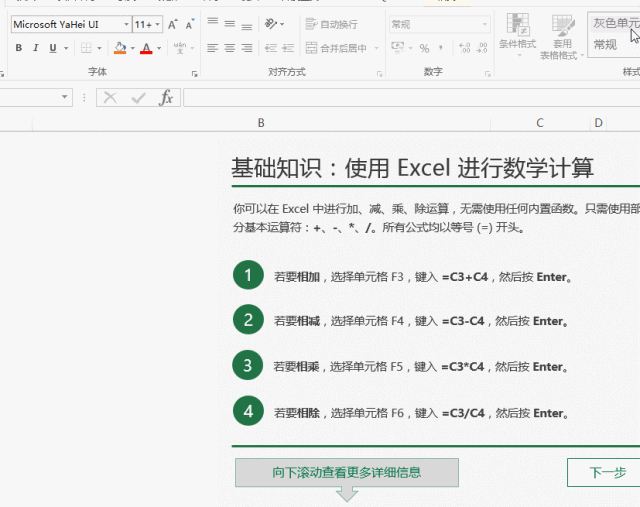The height and width of the screenshot is (507, 640).
Task: Click merge and center (合并后居中)
Action: (x=336, y=48)
